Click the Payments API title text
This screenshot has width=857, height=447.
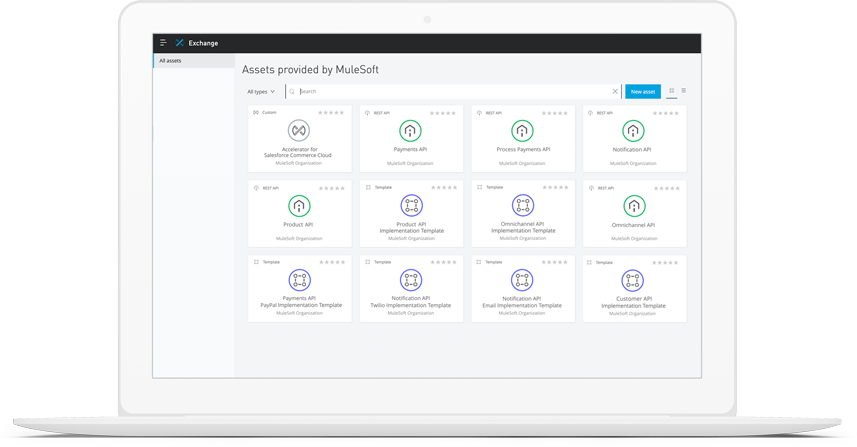coord(410,149)
